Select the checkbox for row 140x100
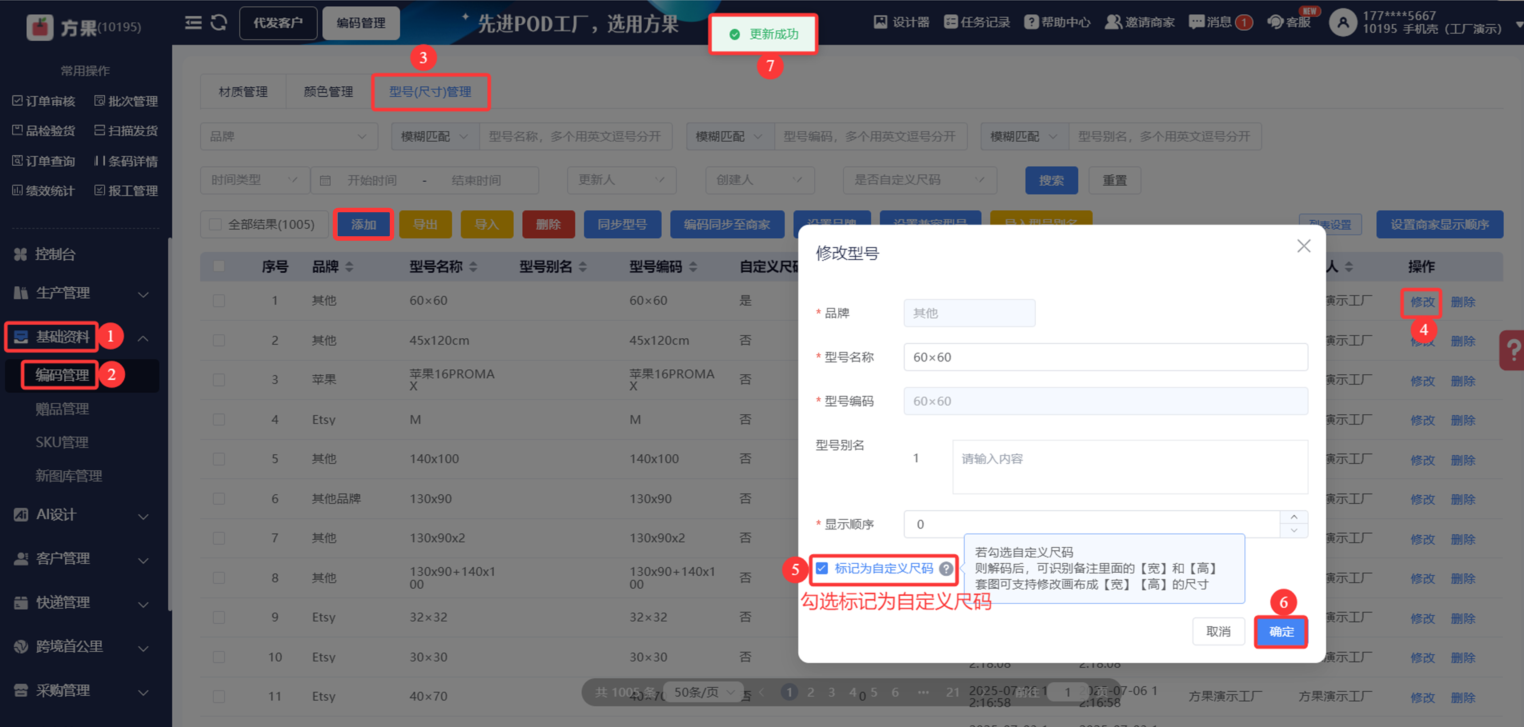Viewport: 1524px width, 727px height. (219, 459)
